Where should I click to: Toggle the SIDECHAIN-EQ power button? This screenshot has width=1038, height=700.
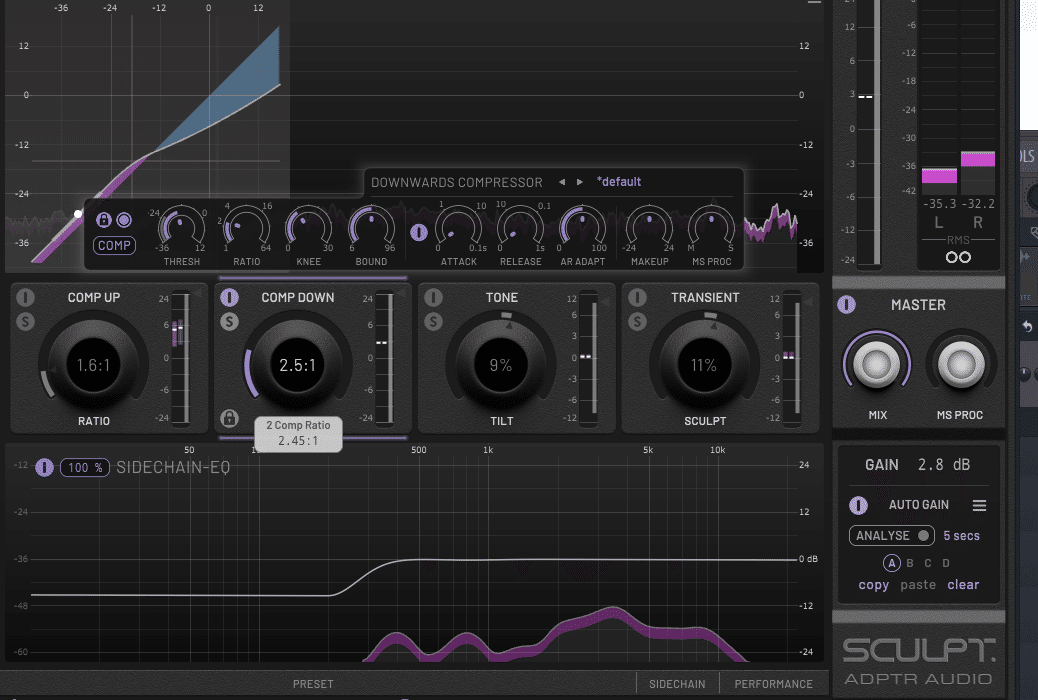(x=44, y=468)
